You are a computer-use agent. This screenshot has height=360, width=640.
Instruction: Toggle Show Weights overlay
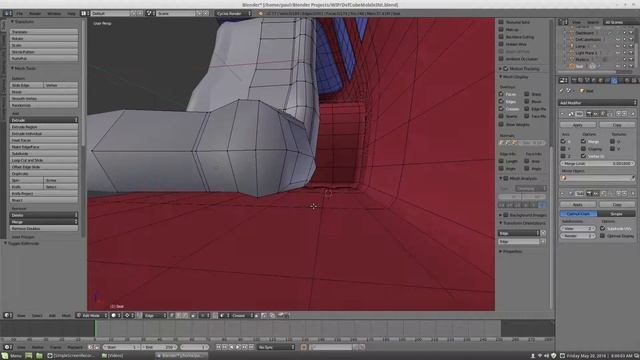point(501,124)
